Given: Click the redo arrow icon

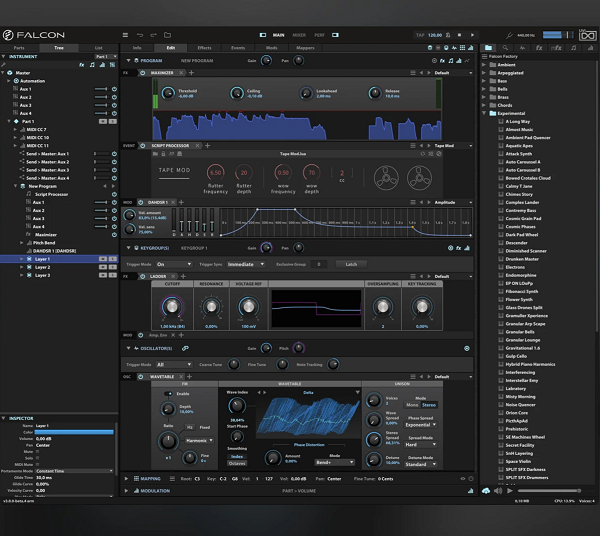Looking at the screenshot, I should (153, 35).
